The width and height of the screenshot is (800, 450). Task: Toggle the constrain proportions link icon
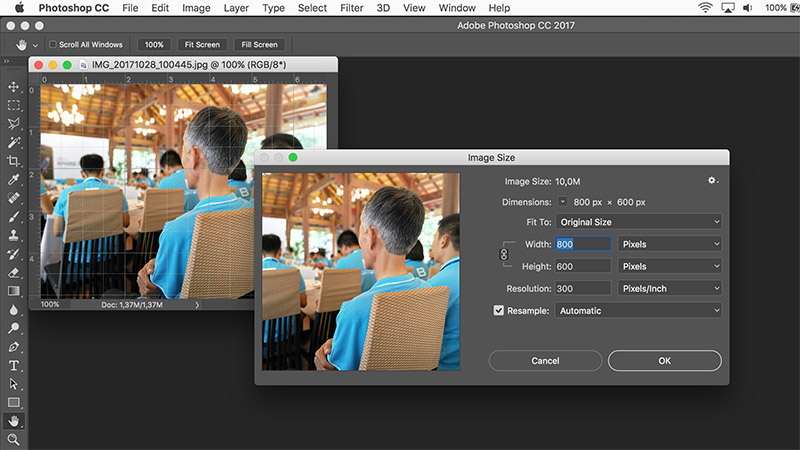504,255
